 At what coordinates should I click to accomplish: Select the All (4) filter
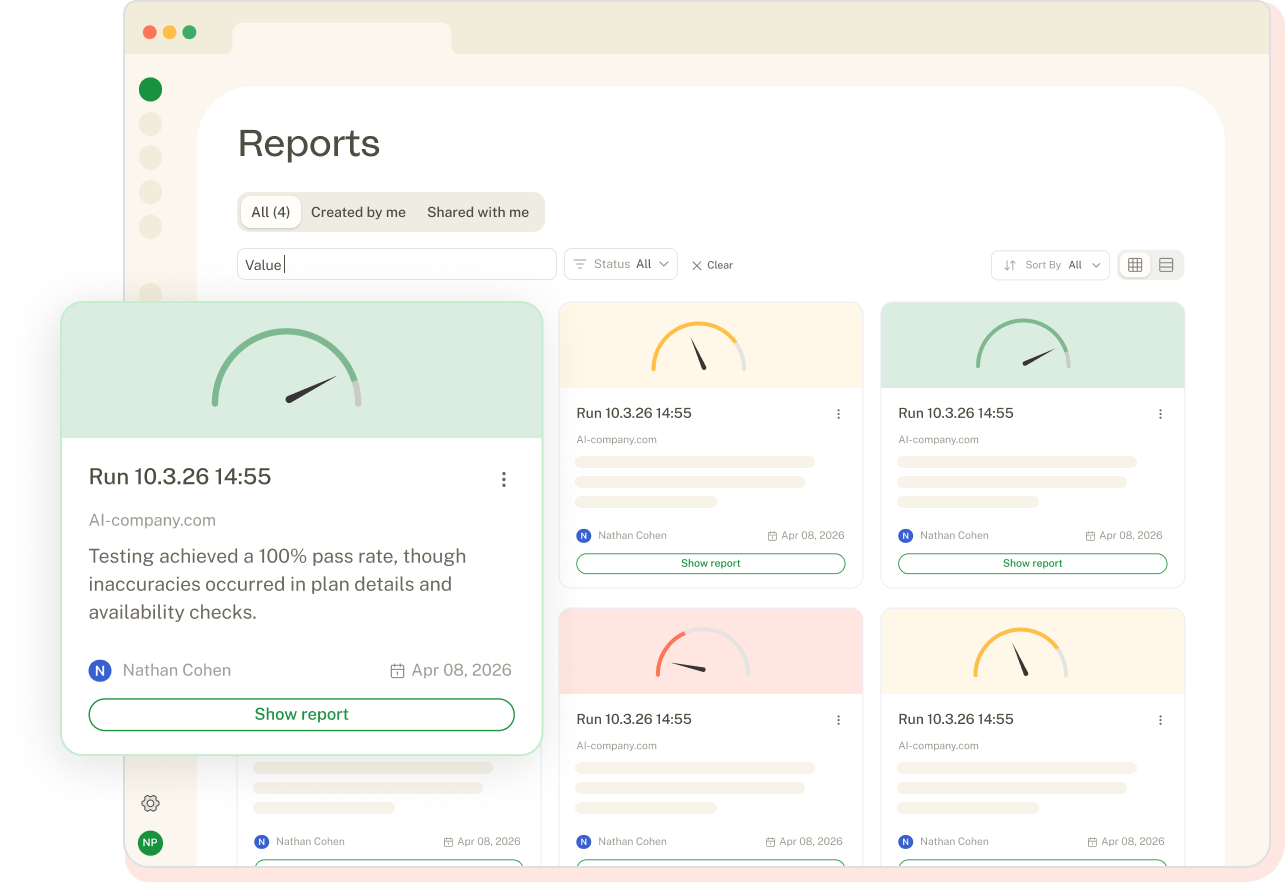pos(271,212)
